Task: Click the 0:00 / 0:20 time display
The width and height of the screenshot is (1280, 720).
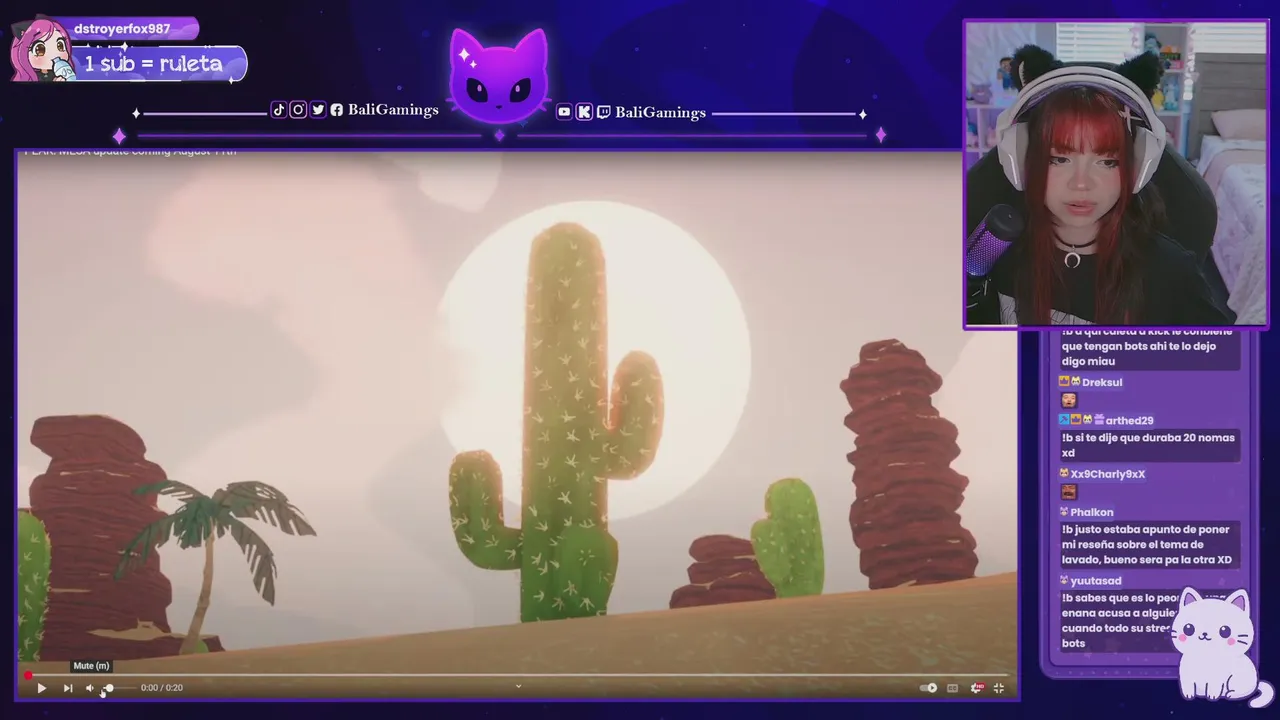Action: pyautogui.click(x=162, y=688)
